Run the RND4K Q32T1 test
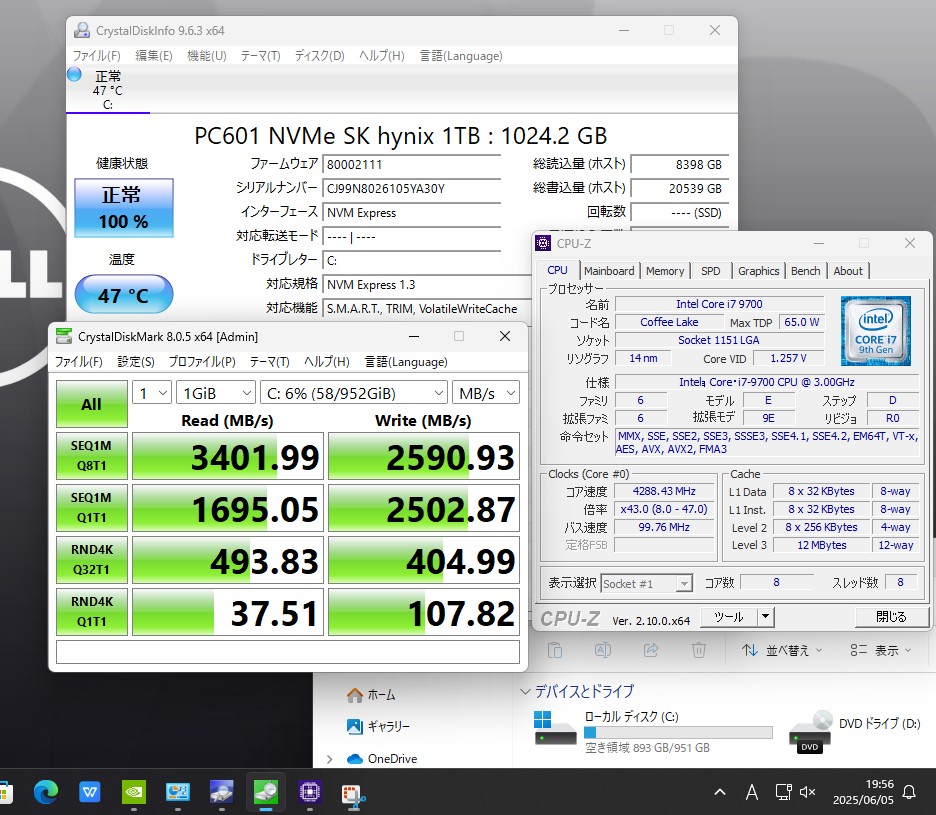Viewport: 936px width, 815px height. pos(91,559)
